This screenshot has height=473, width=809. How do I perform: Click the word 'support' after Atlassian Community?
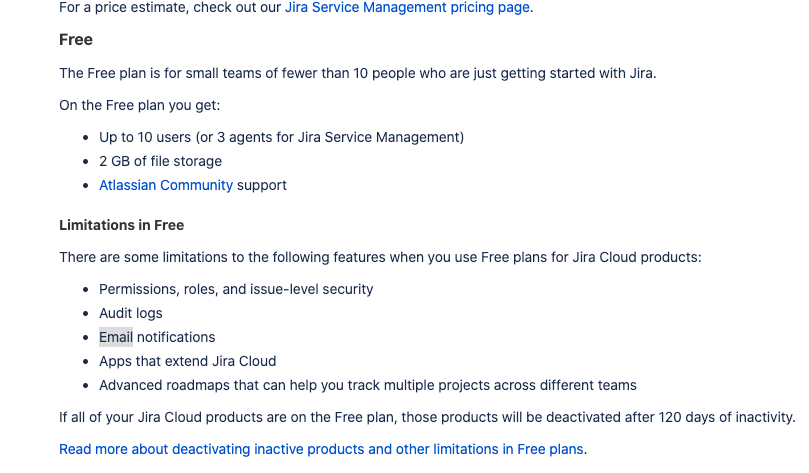tap(262, 185)
